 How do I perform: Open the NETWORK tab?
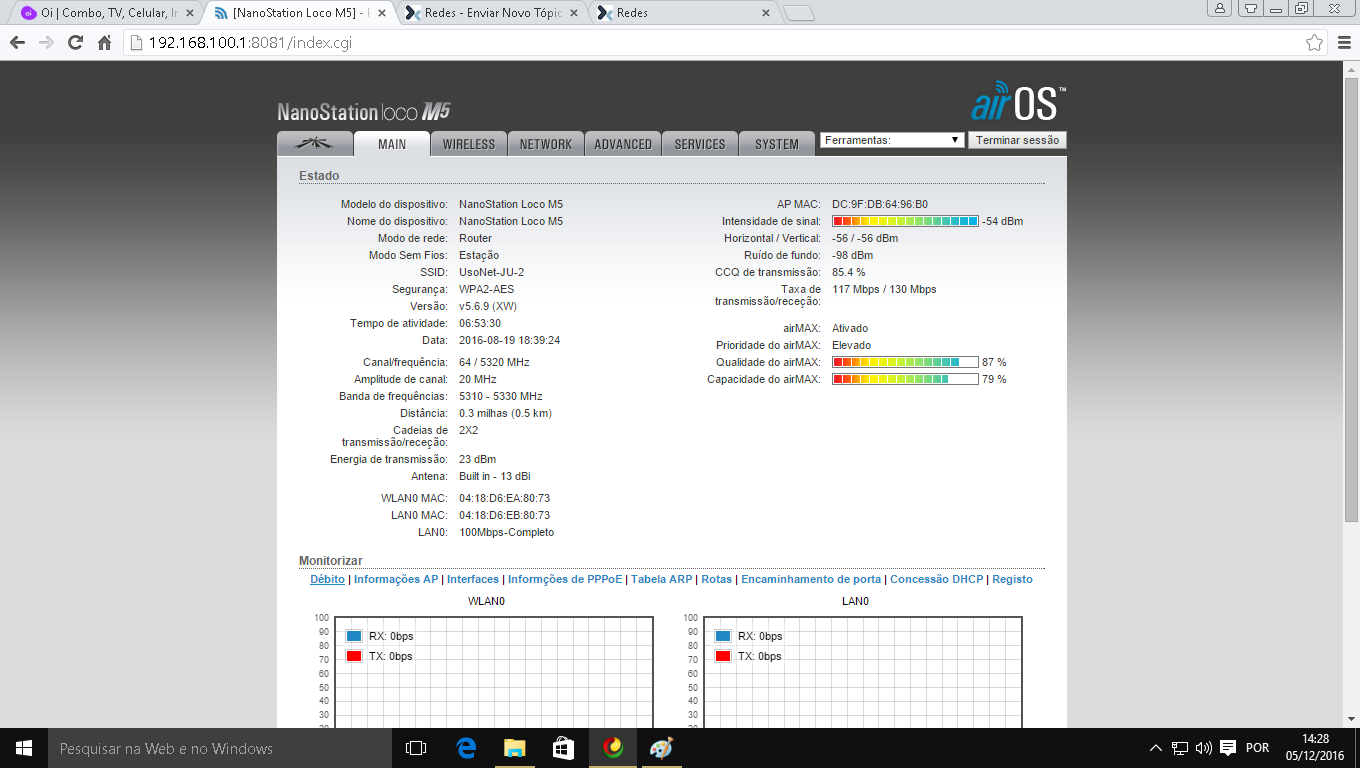click(546, 144)
